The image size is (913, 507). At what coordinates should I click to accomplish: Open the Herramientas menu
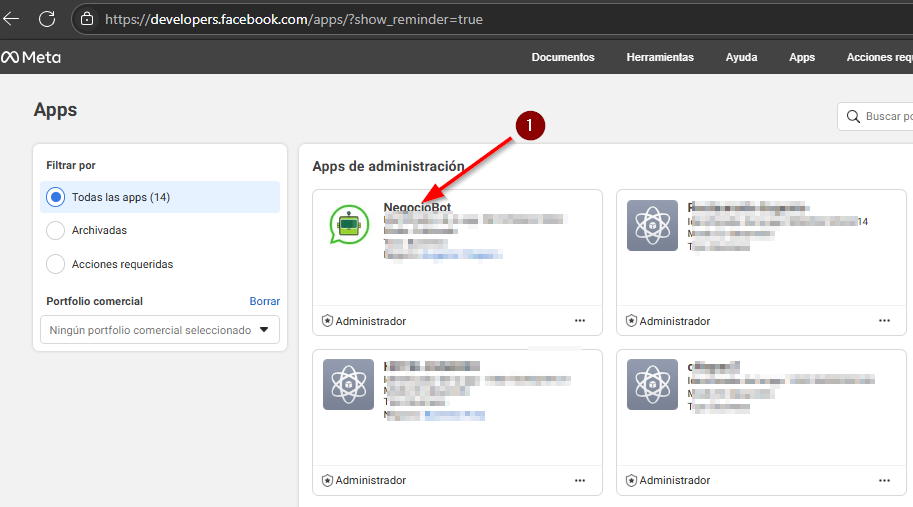point(660,57)
